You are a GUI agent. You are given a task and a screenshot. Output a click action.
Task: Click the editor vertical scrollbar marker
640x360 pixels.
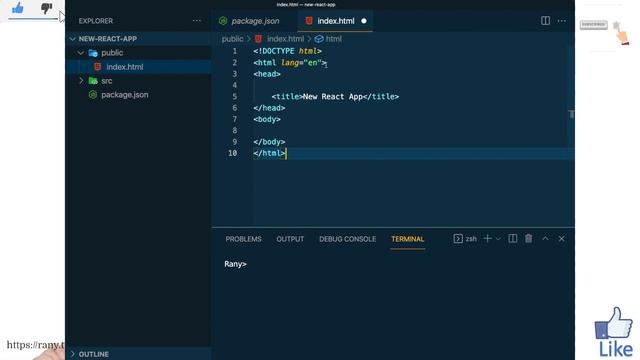[571, 114]
